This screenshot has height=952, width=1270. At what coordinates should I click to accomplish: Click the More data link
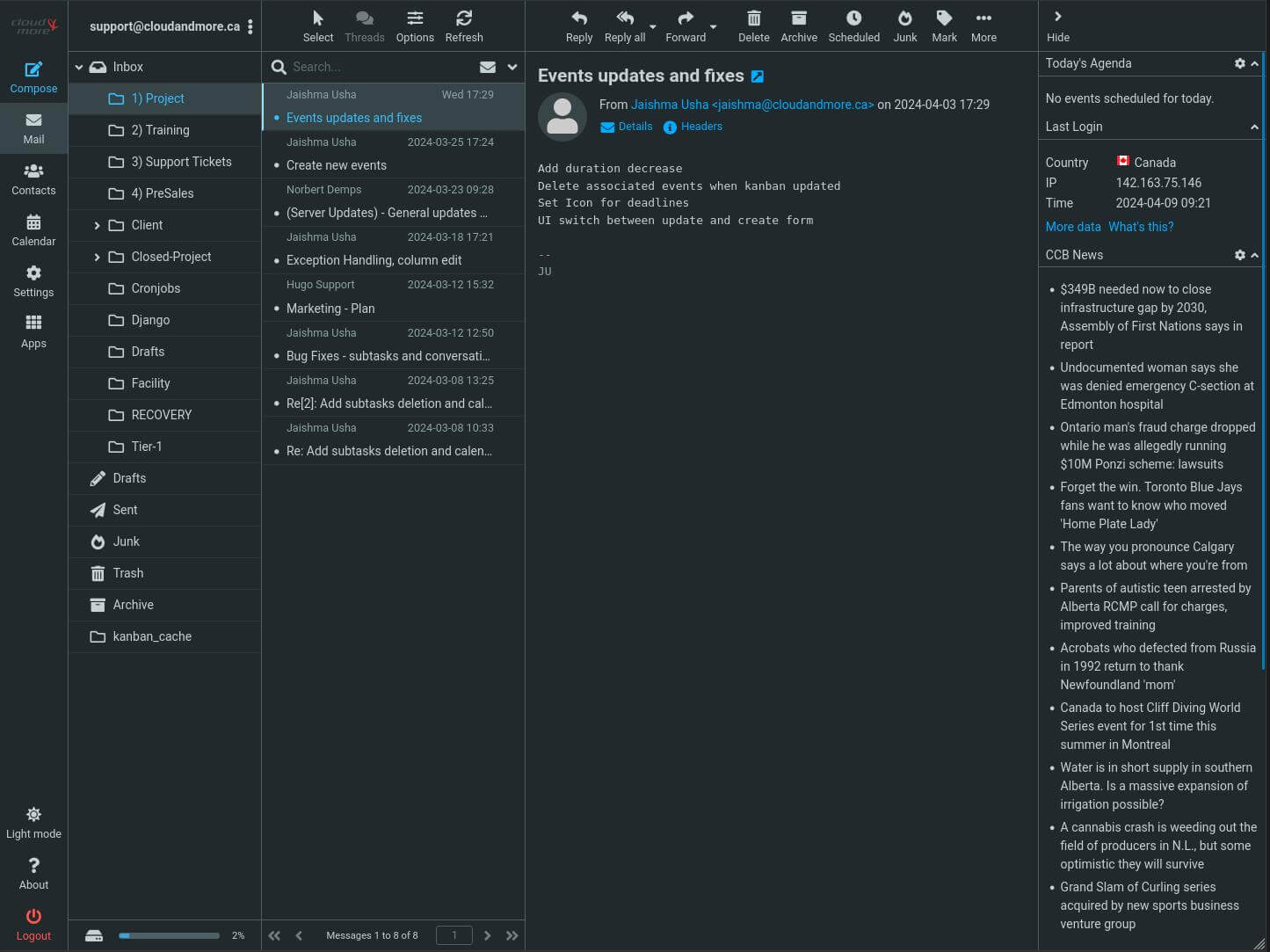[1072, 227]
